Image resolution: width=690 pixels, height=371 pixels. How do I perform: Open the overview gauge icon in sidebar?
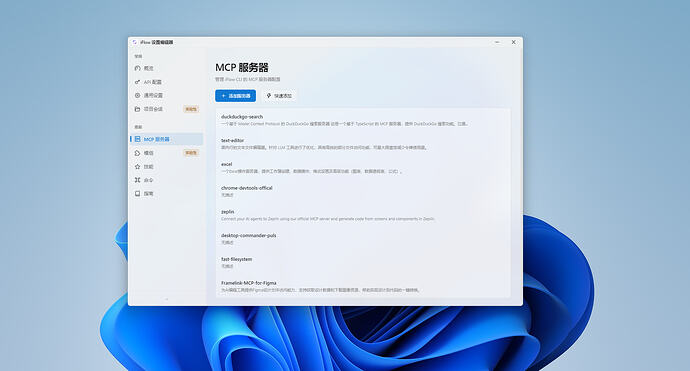137,68
